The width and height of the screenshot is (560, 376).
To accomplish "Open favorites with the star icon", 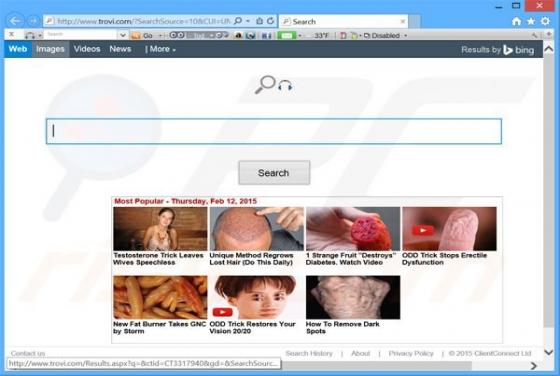I will click(x=531, y=21).
